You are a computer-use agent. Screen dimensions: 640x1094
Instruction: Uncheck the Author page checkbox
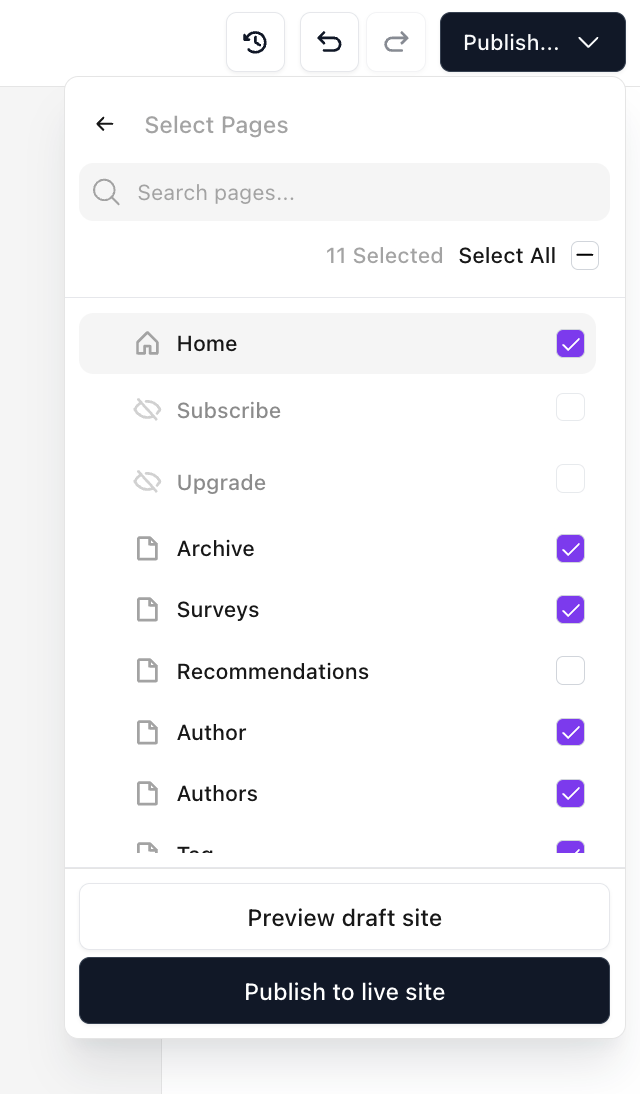click(x=570, y=732)
